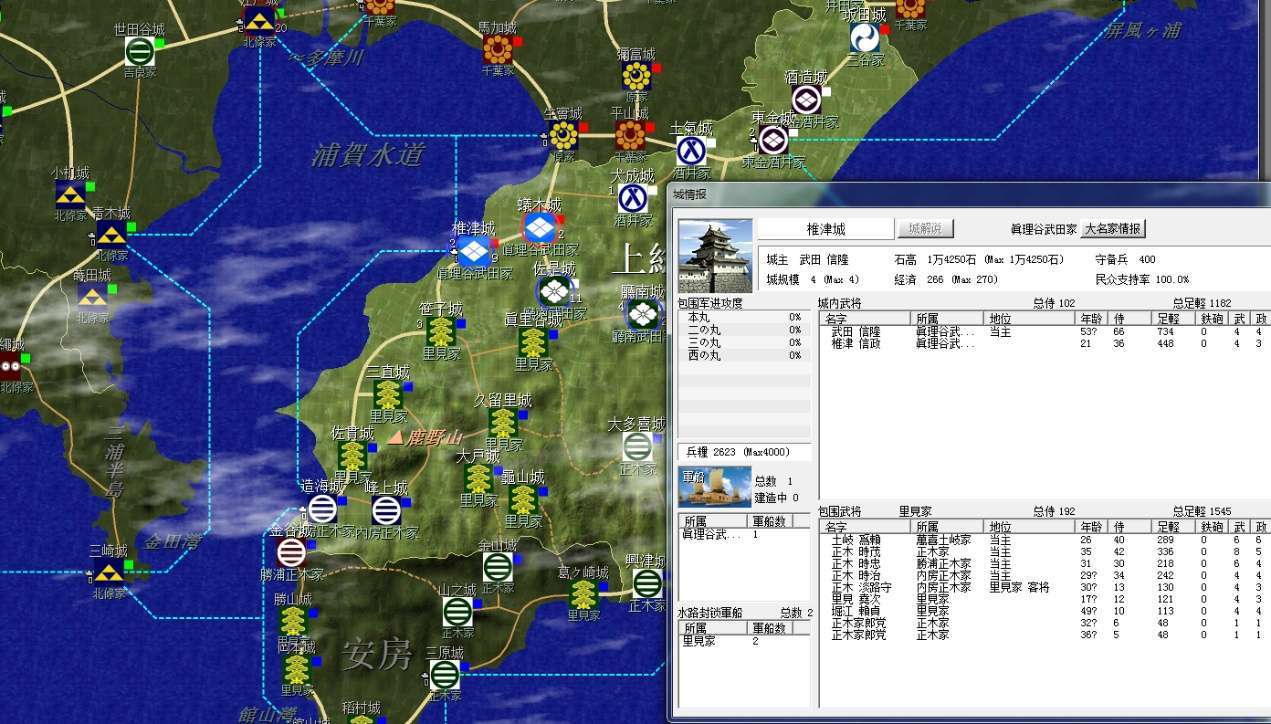Image resolution: width=1271 pixels, height=724 pixels.
Task: Click the 土気城 castle crest
Action: click(690, 150)
